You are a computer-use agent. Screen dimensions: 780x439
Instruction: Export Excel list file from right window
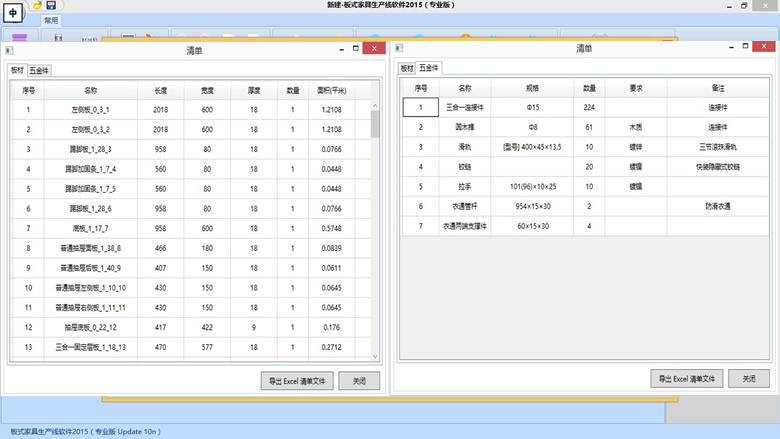click(x=686, y=379)
